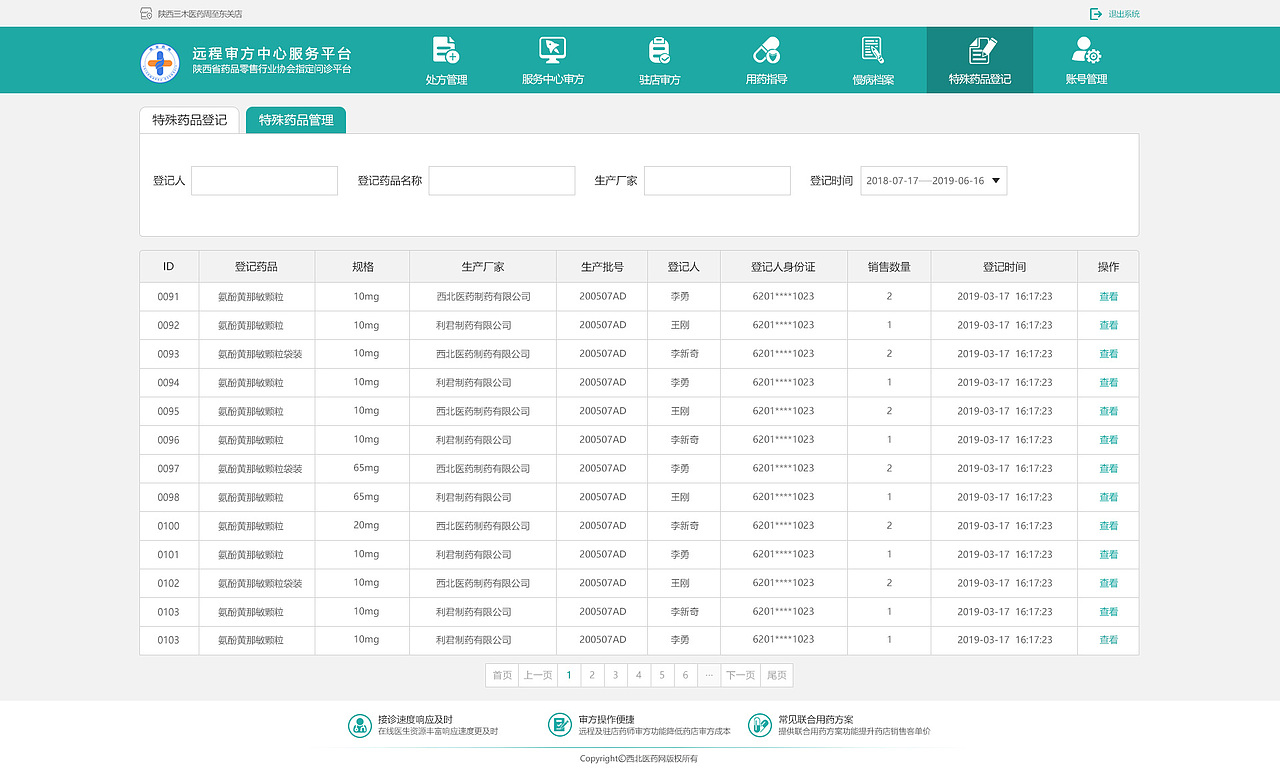Select the 特殊药品登记 special drug registration icon
1280x770 pixels.
(979, 60)
